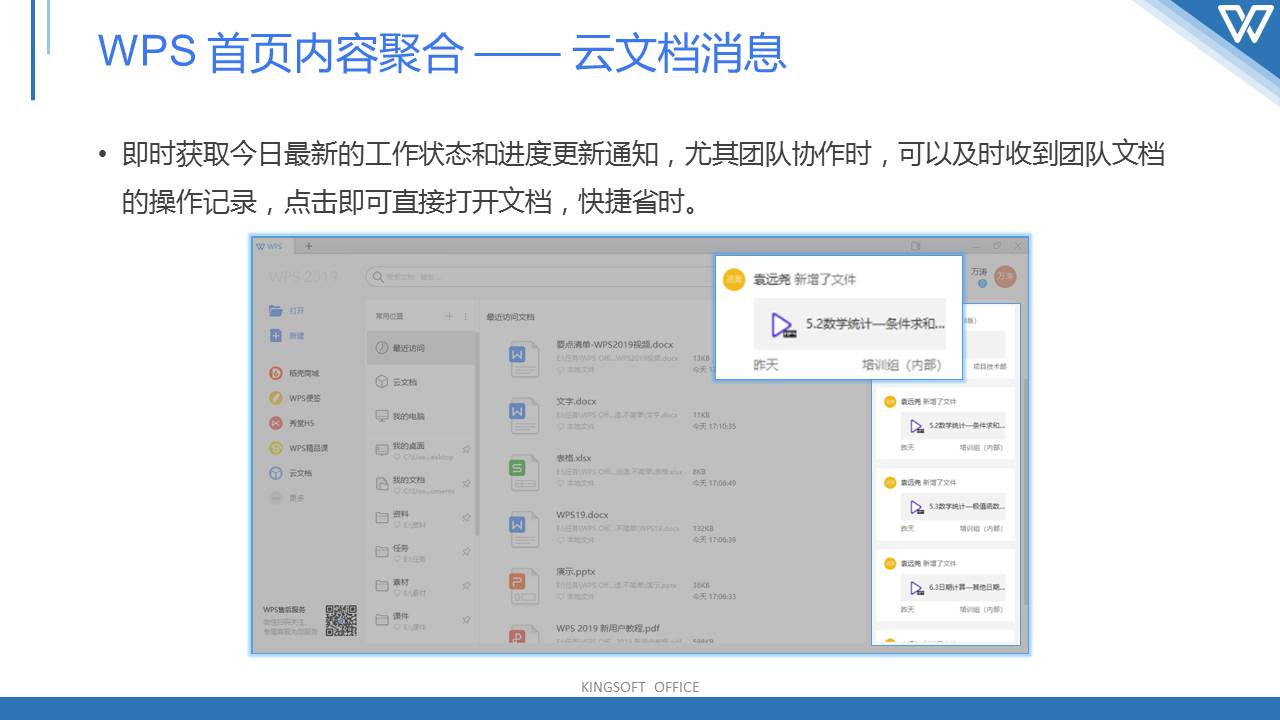Open 6.3日期计算 file in message list
1280x720 pixels.
[x=952, y=587]
